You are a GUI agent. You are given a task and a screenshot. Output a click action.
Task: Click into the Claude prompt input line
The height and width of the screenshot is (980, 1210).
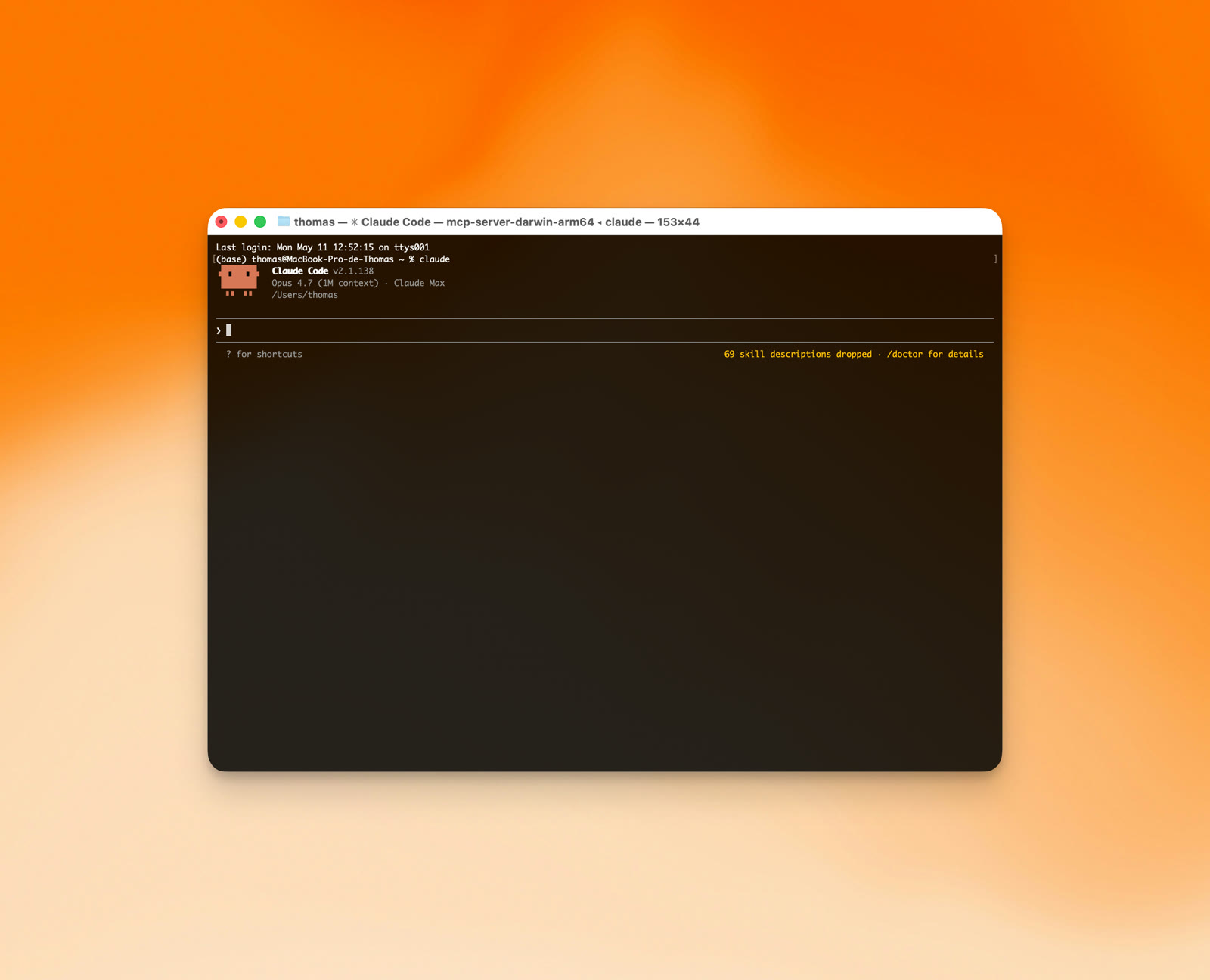[605, 330]
